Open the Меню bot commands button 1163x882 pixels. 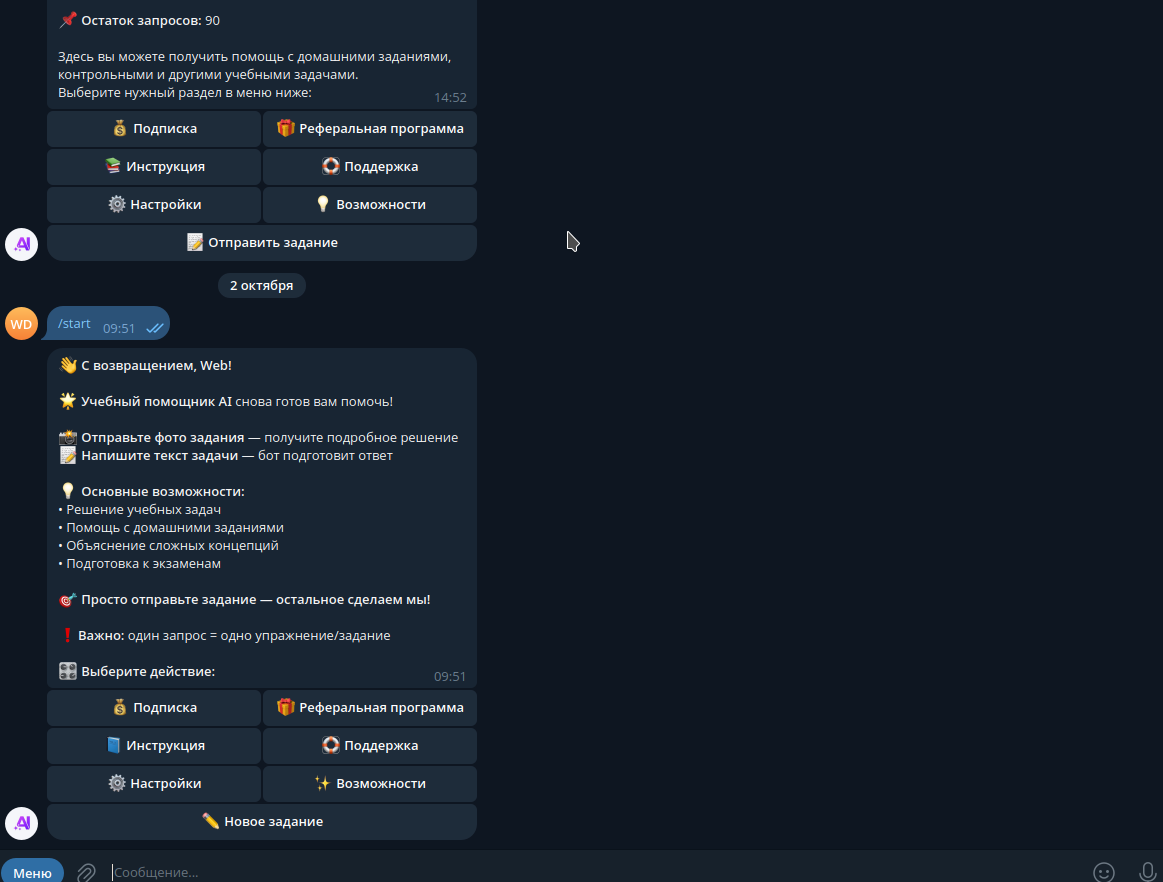pos(33,872)
